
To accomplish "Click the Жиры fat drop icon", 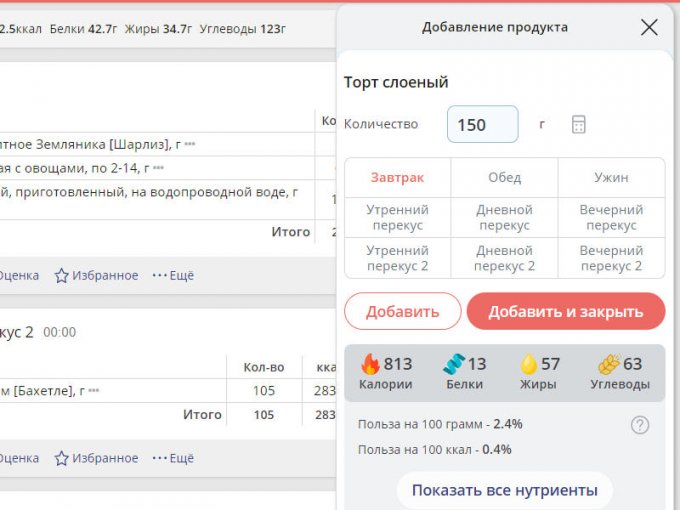I will 528,364.
